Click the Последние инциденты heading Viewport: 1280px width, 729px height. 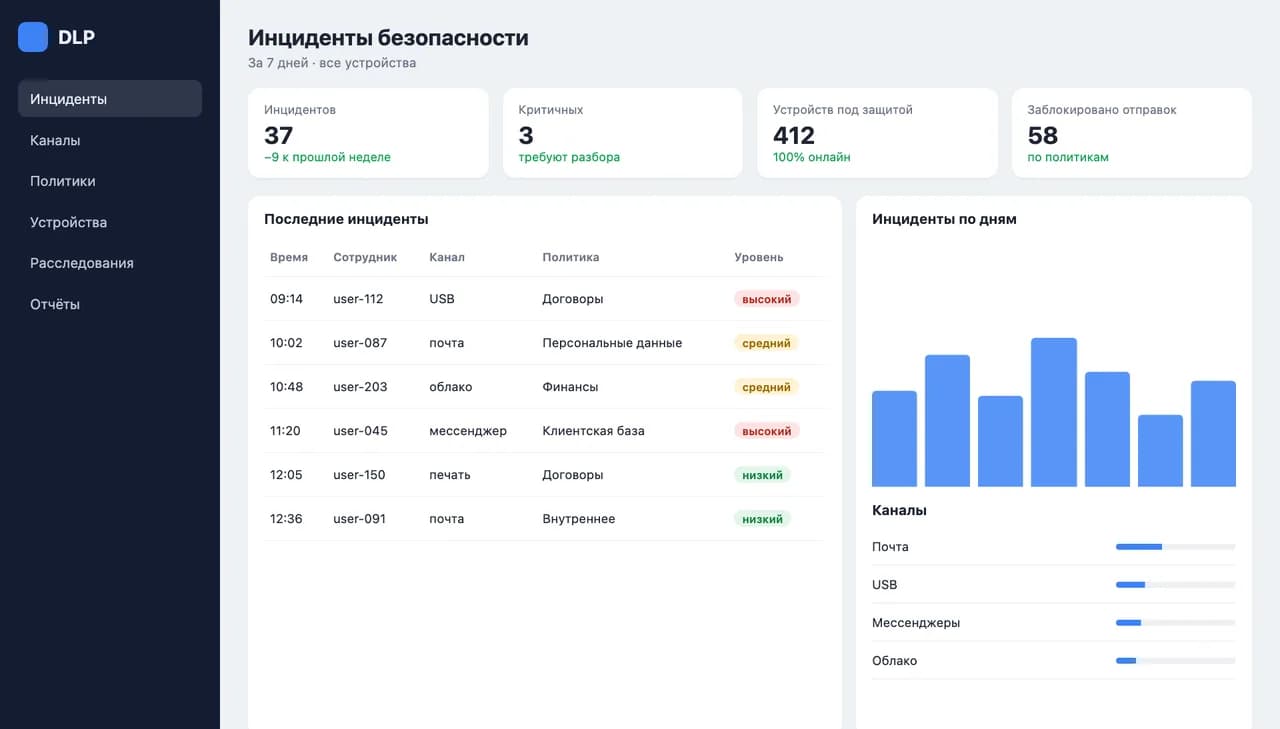pyautogui.click(x=346, y=219)
